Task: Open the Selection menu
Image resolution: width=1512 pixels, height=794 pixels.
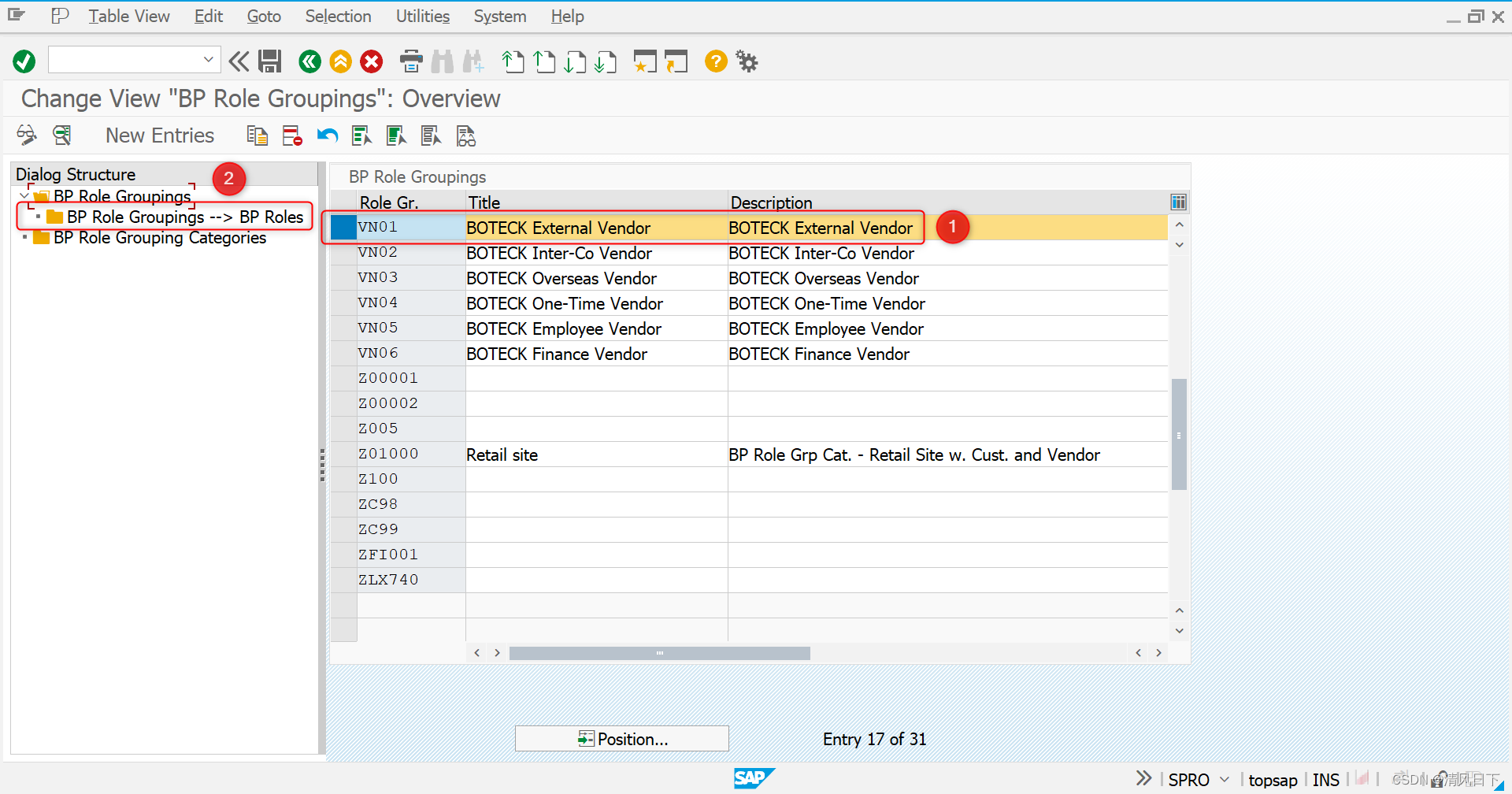Action: 338,16
